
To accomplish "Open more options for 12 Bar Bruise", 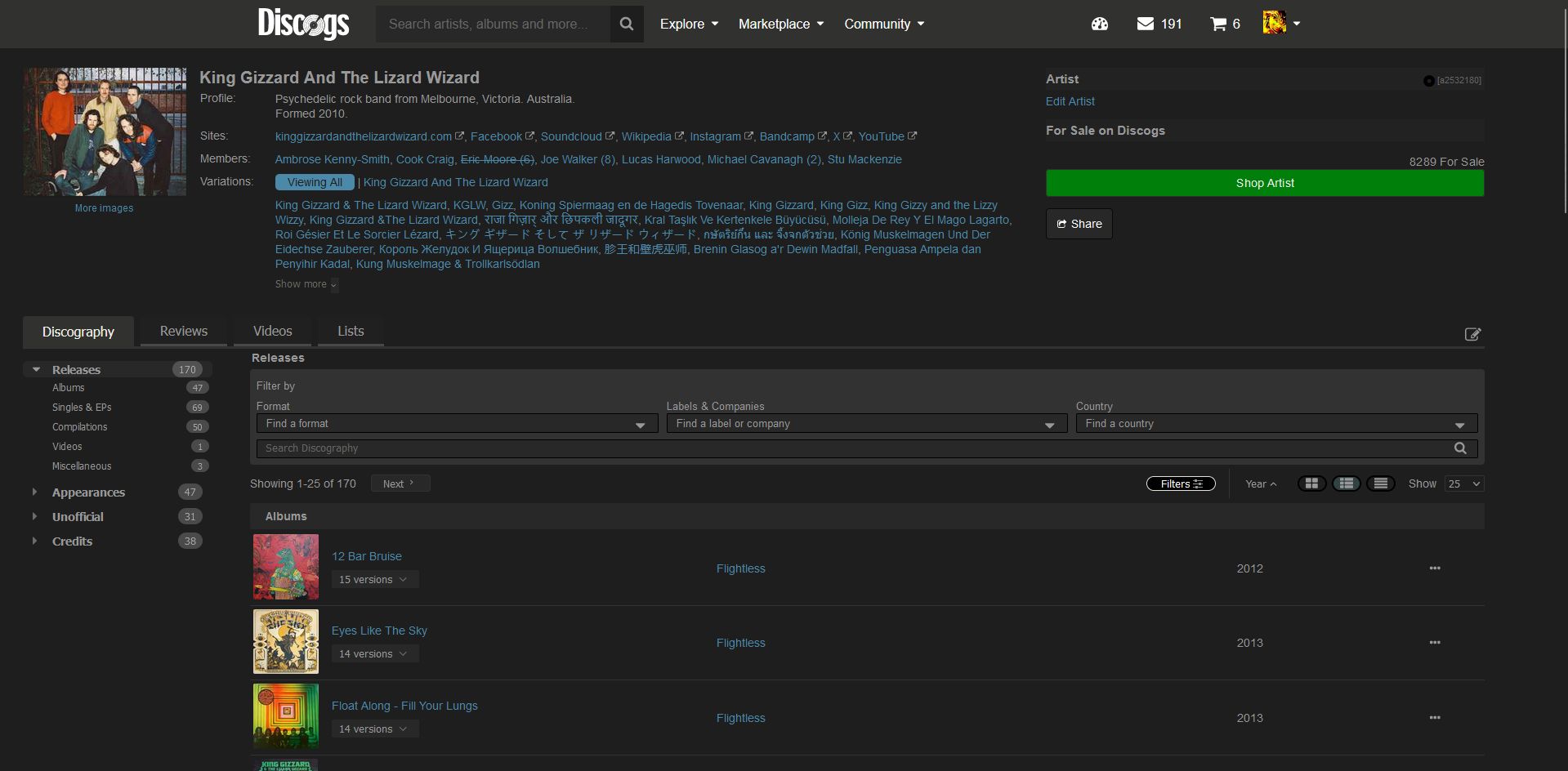I will click(1435, 568).
